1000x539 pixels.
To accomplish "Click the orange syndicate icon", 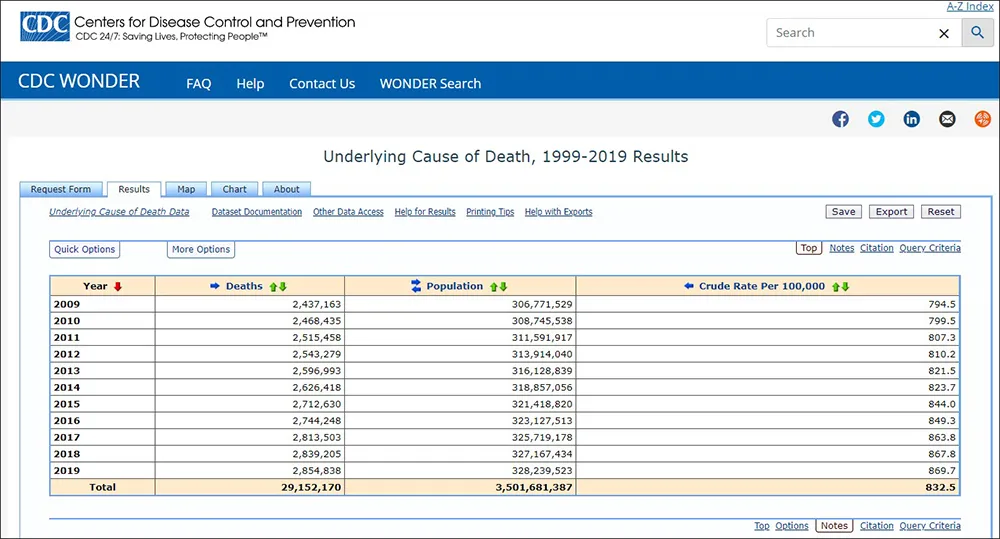I will pyautogui.click(x=983, y=119).
